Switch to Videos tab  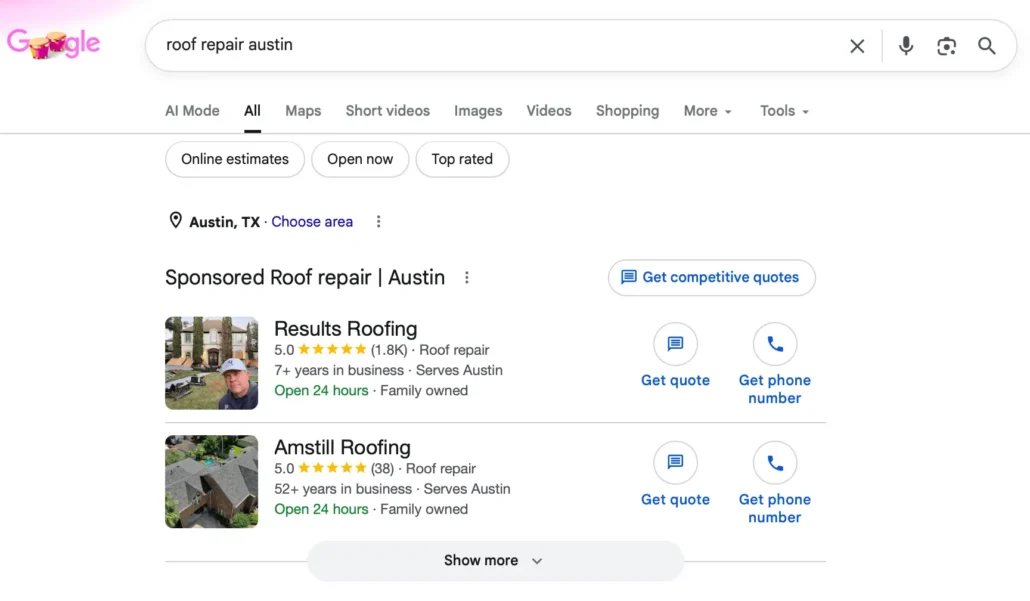pyautogui.click(x=549, y=111)
